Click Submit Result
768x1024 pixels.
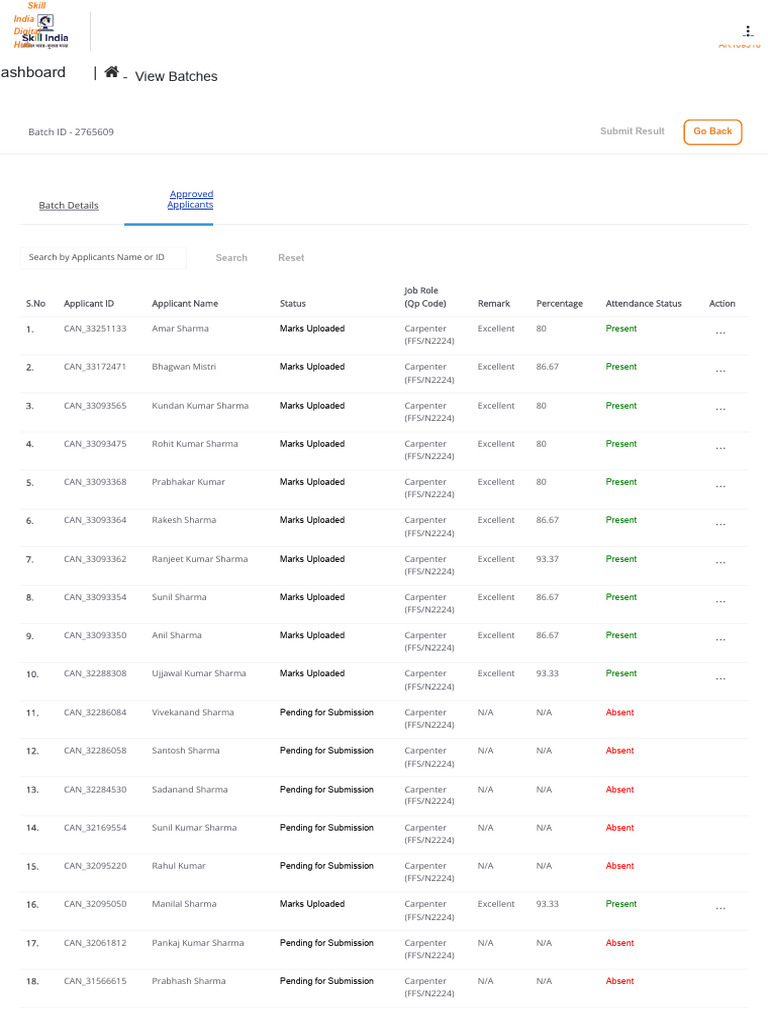pos(632,131)
